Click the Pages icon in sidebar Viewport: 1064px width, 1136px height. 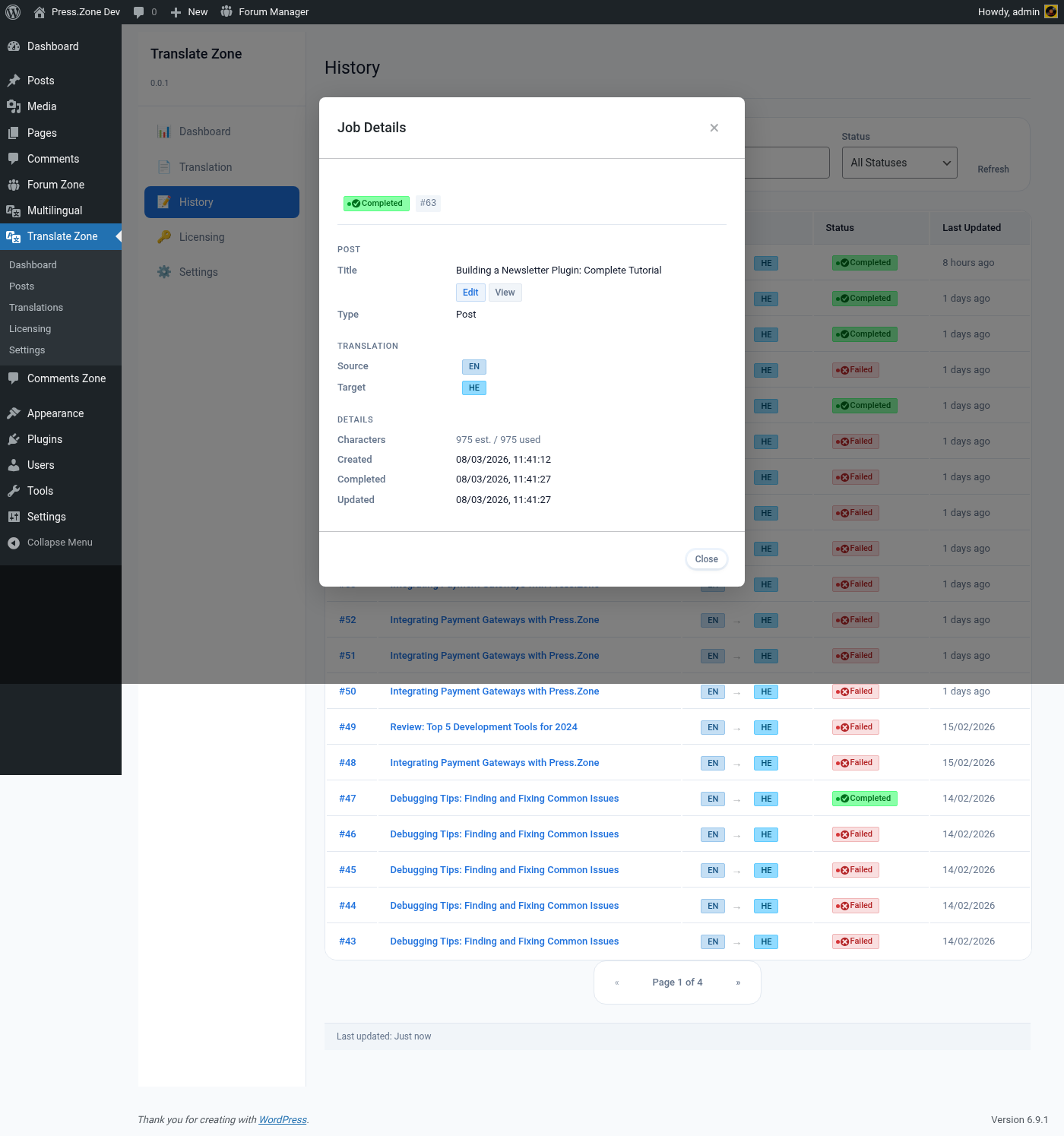14,133
